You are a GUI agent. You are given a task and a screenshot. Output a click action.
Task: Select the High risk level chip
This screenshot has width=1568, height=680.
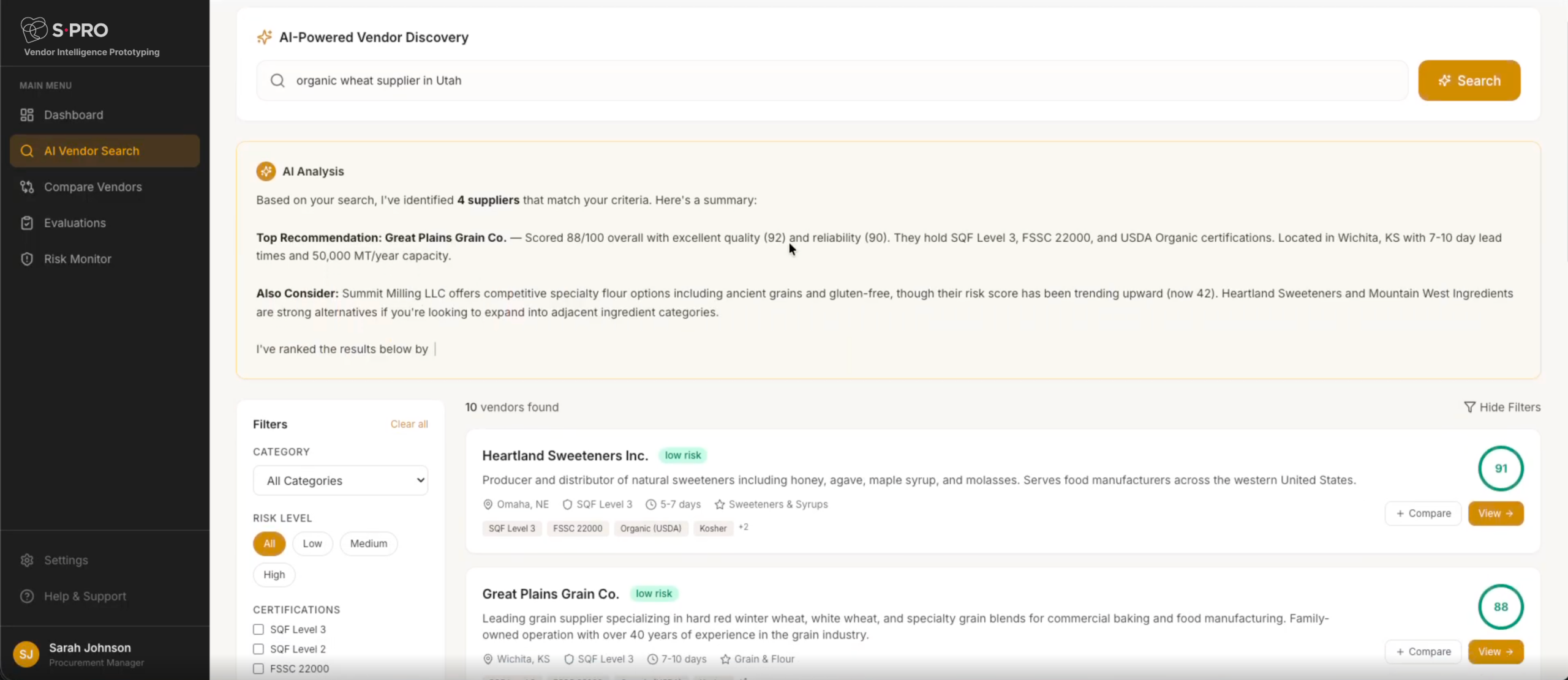click(x=274, y=575)
